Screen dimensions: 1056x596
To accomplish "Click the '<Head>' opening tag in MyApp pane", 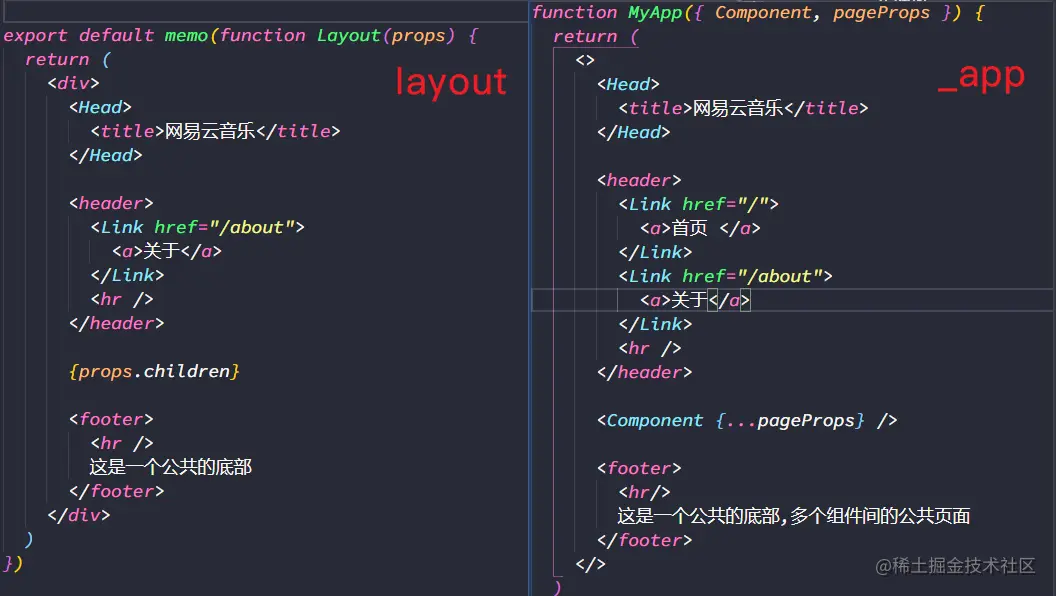I will coord(628,84).
